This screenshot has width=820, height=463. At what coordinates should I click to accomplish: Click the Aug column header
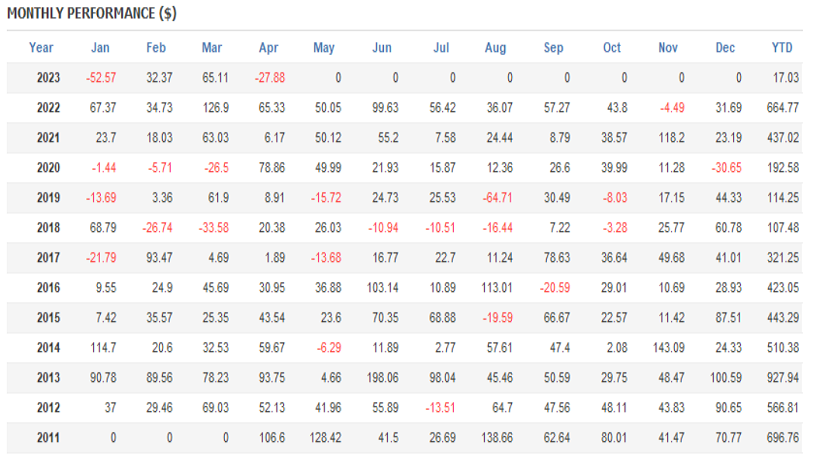[x=495, y=47]
